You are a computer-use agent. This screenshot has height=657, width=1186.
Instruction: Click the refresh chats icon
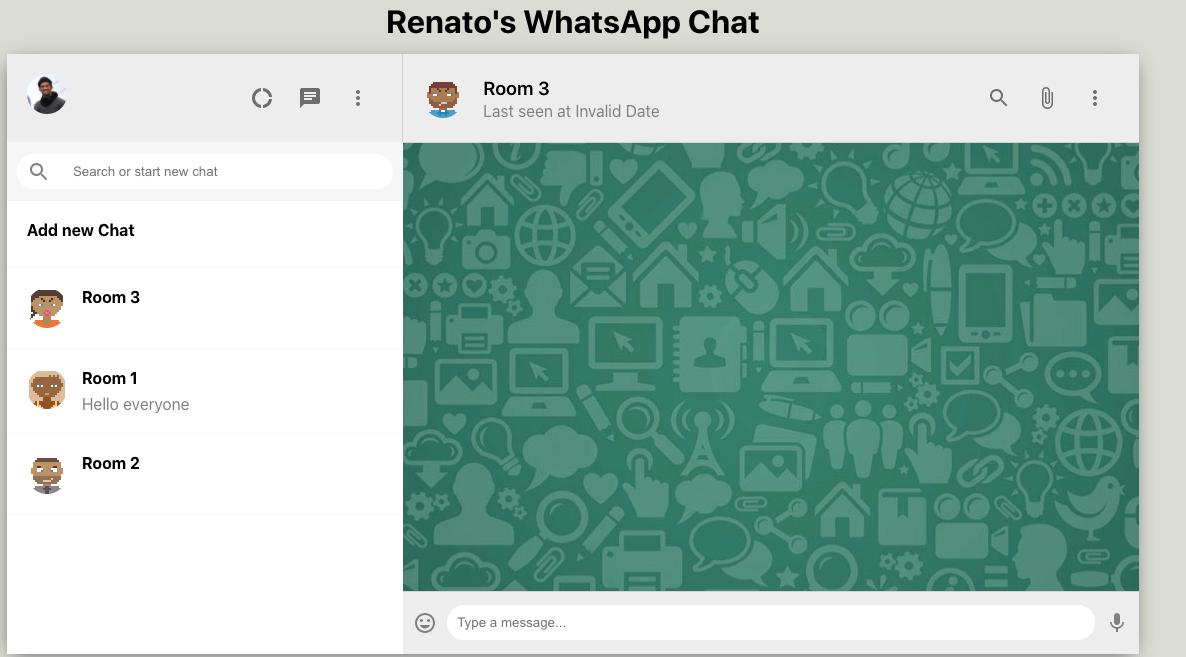262,97
